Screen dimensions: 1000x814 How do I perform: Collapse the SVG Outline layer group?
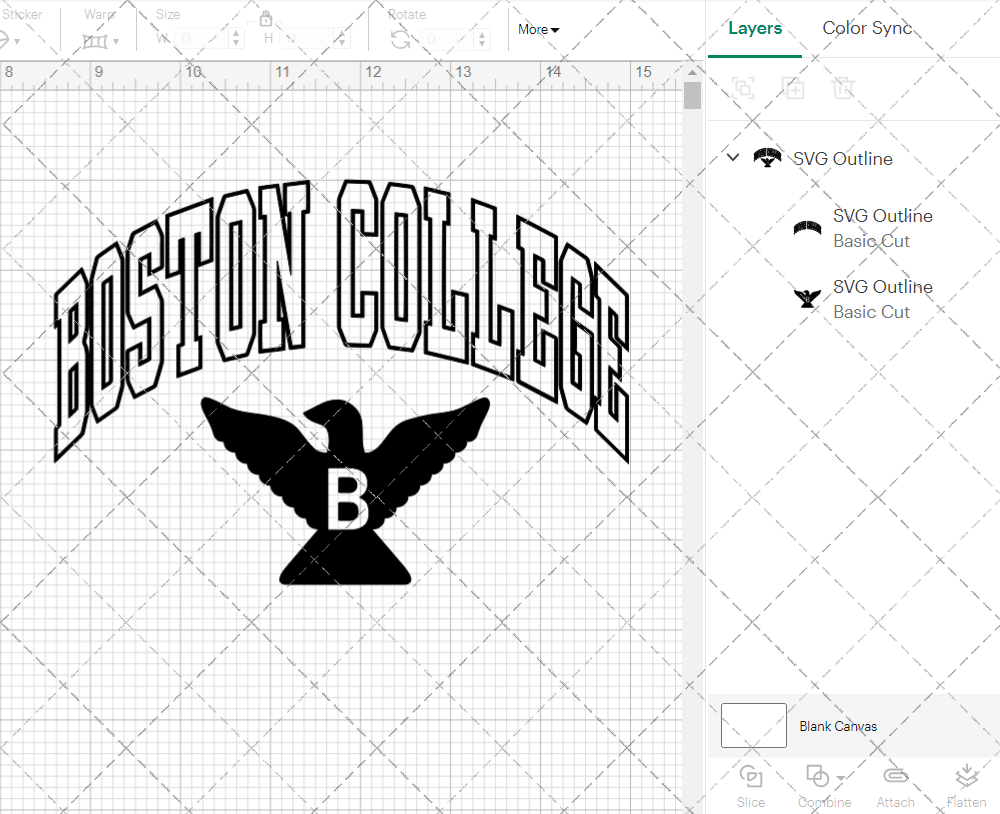pyautogui.click(x=733, y=157)
